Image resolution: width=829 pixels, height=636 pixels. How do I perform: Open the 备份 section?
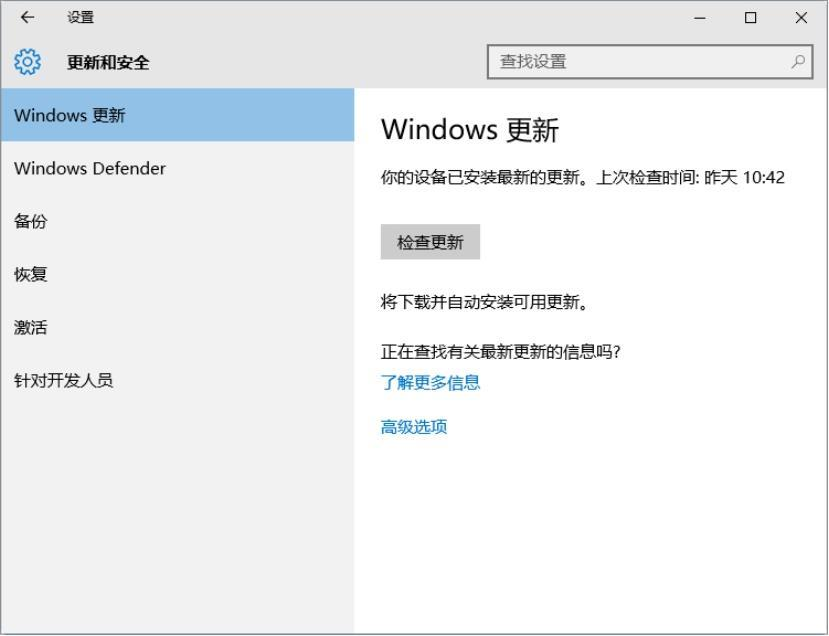(177, 221)
